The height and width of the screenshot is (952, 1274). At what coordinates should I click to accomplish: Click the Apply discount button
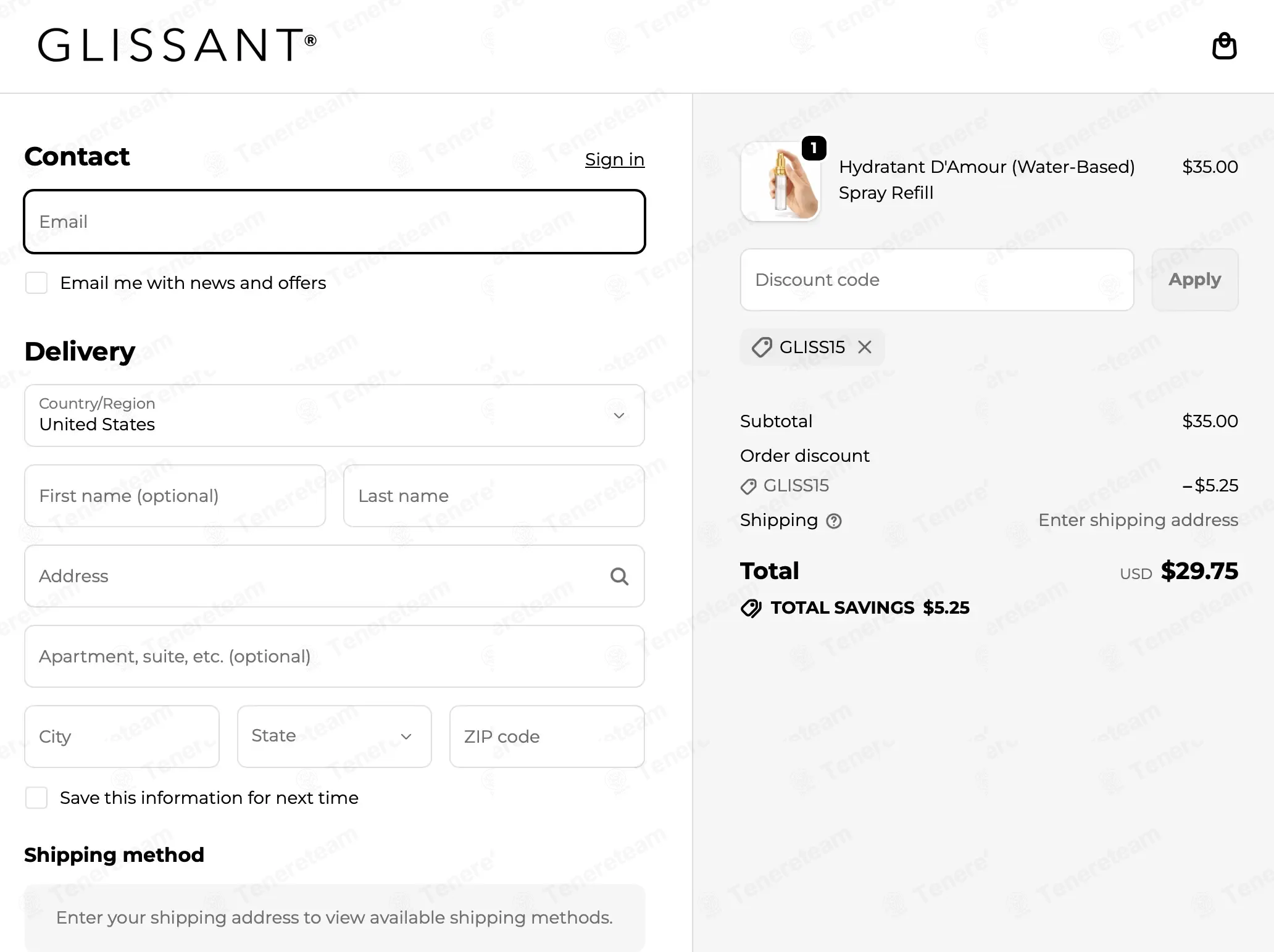(1195, 280)
